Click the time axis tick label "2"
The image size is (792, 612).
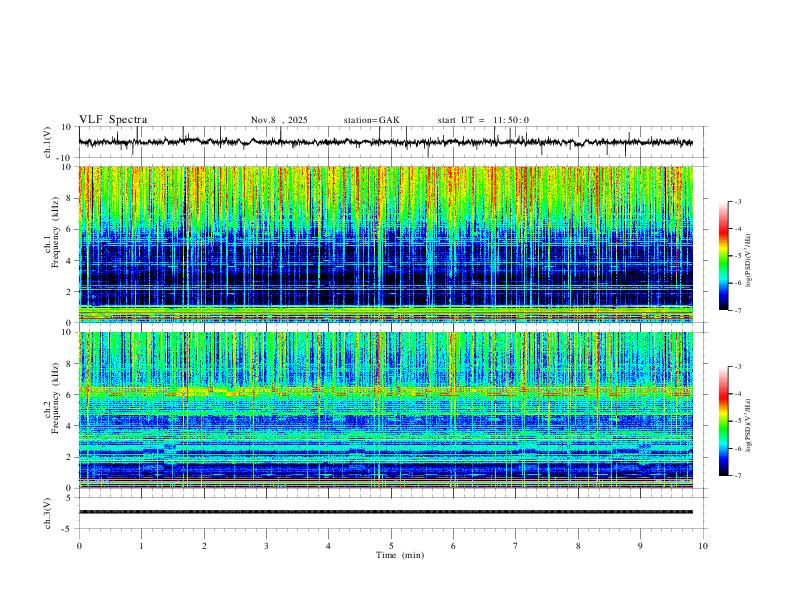pyautogui.click(x=204, y=546)
